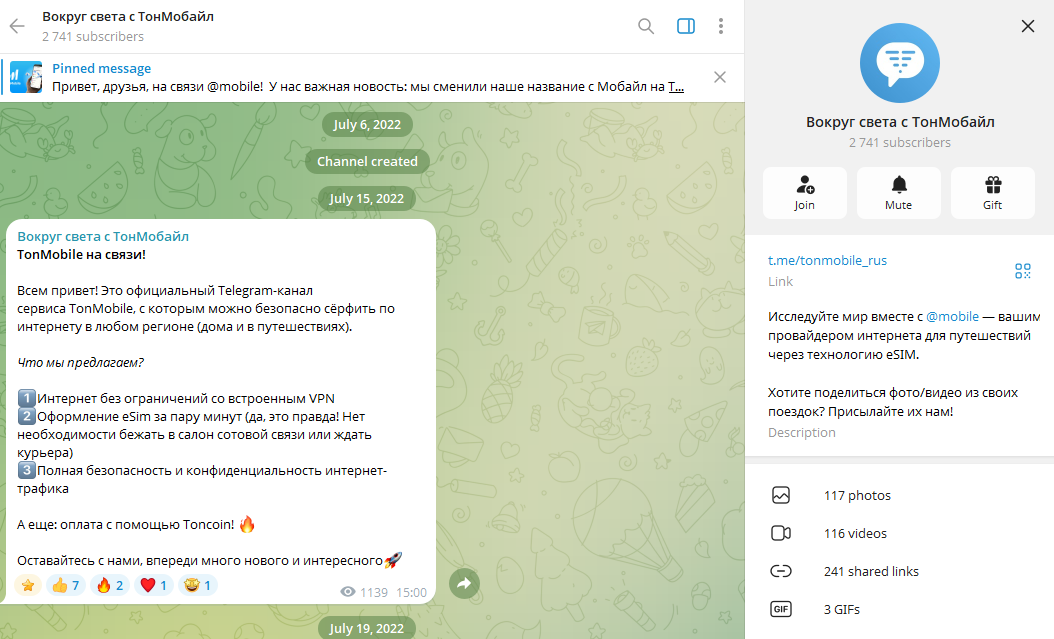Viewport: 1054px width, 639px height.
Task: Click the 'TonMobile на связи!' heading
Action: point(81,255)
